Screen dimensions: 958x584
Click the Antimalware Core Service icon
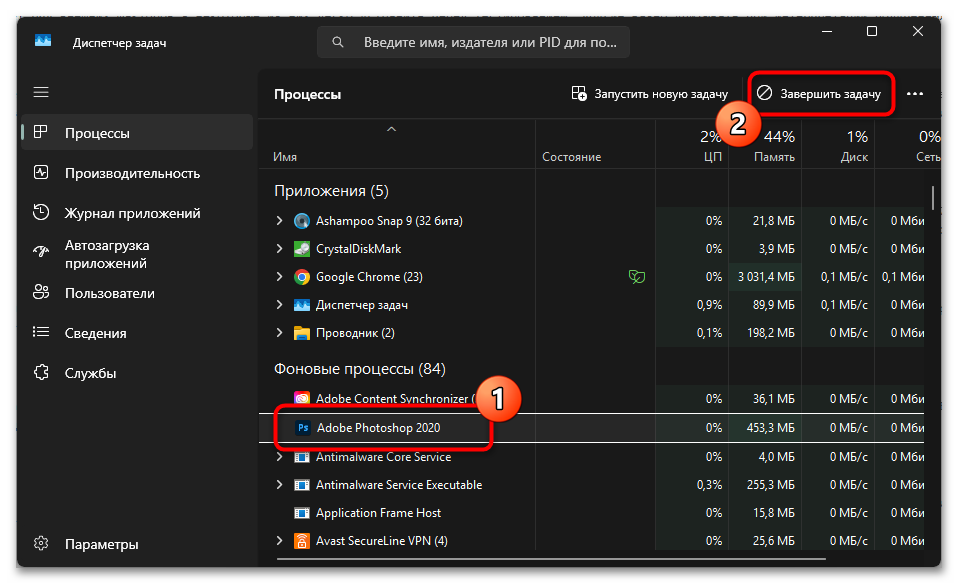point(302,457)
